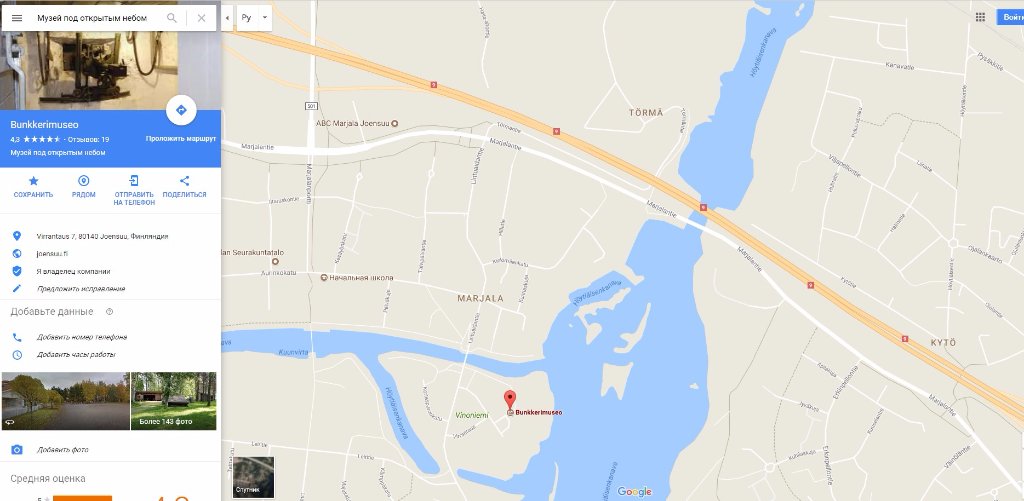
Task: Clear search with the X icon
Action: point(201,18)
